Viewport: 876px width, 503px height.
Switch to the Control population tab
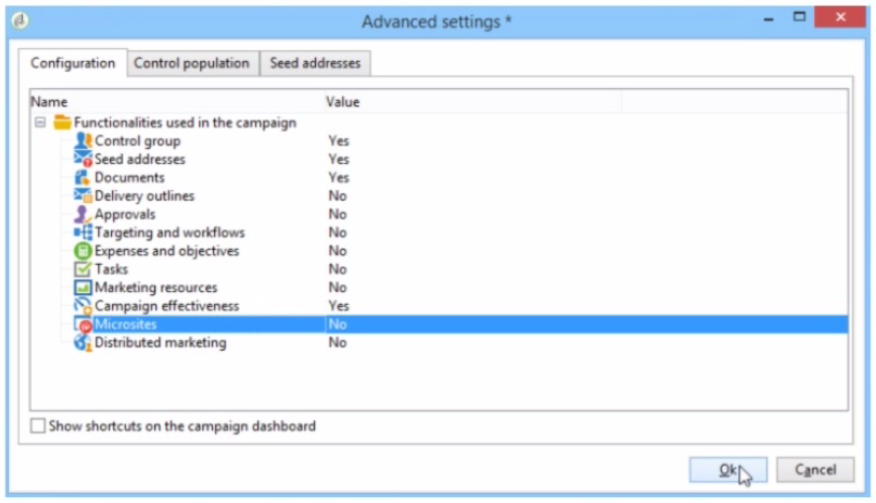pyautogui.click(x=191, y=63)
